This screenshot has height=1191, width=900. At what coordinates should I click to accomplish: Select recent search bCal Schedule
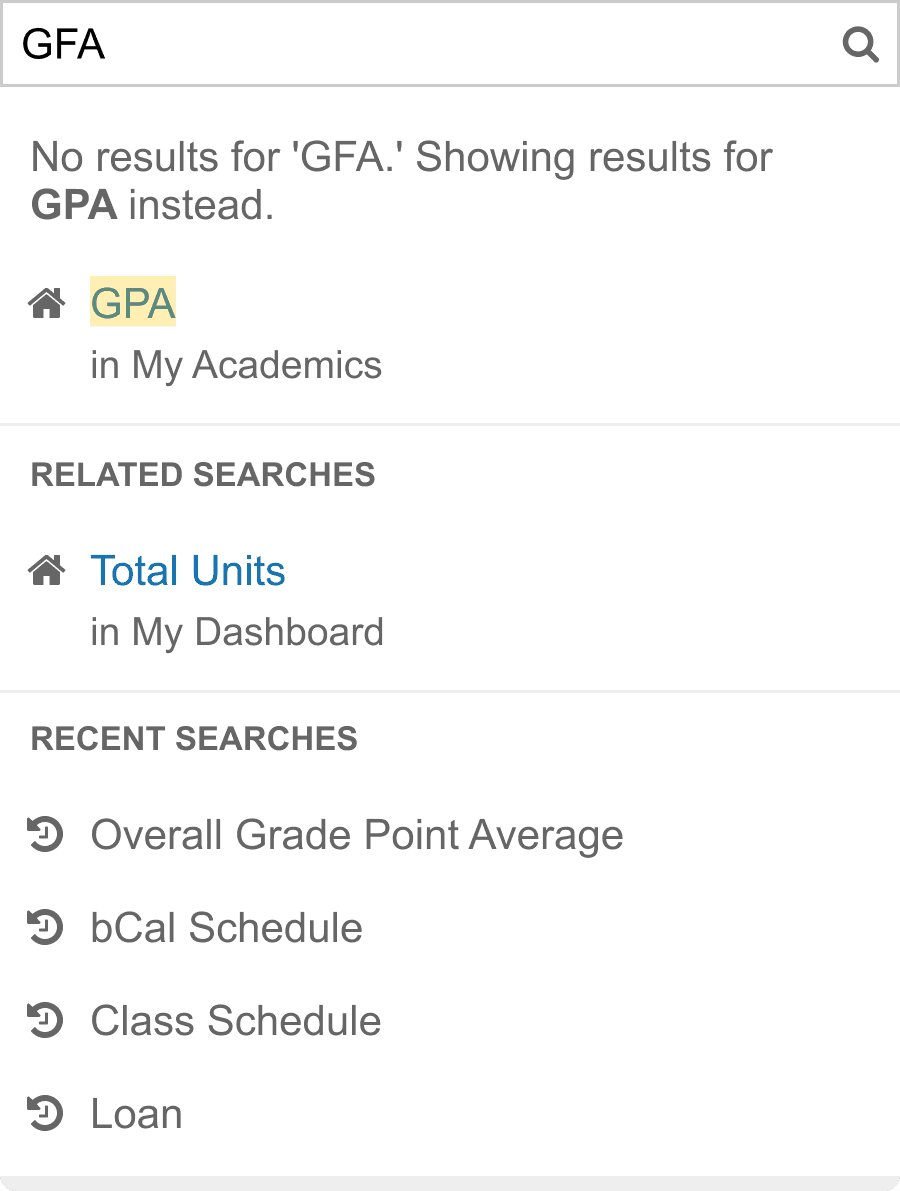coord(227,928)
